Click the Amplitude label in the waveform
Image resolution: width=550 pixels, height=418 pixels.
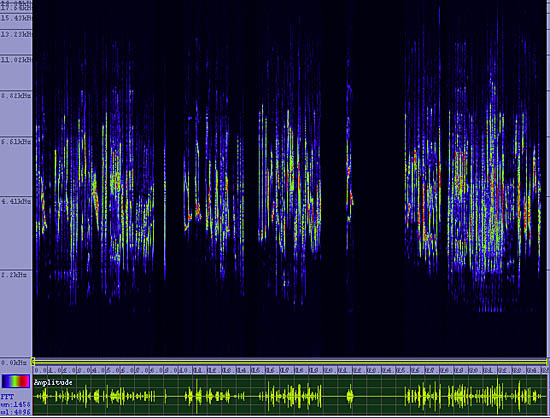coord(53,382)
